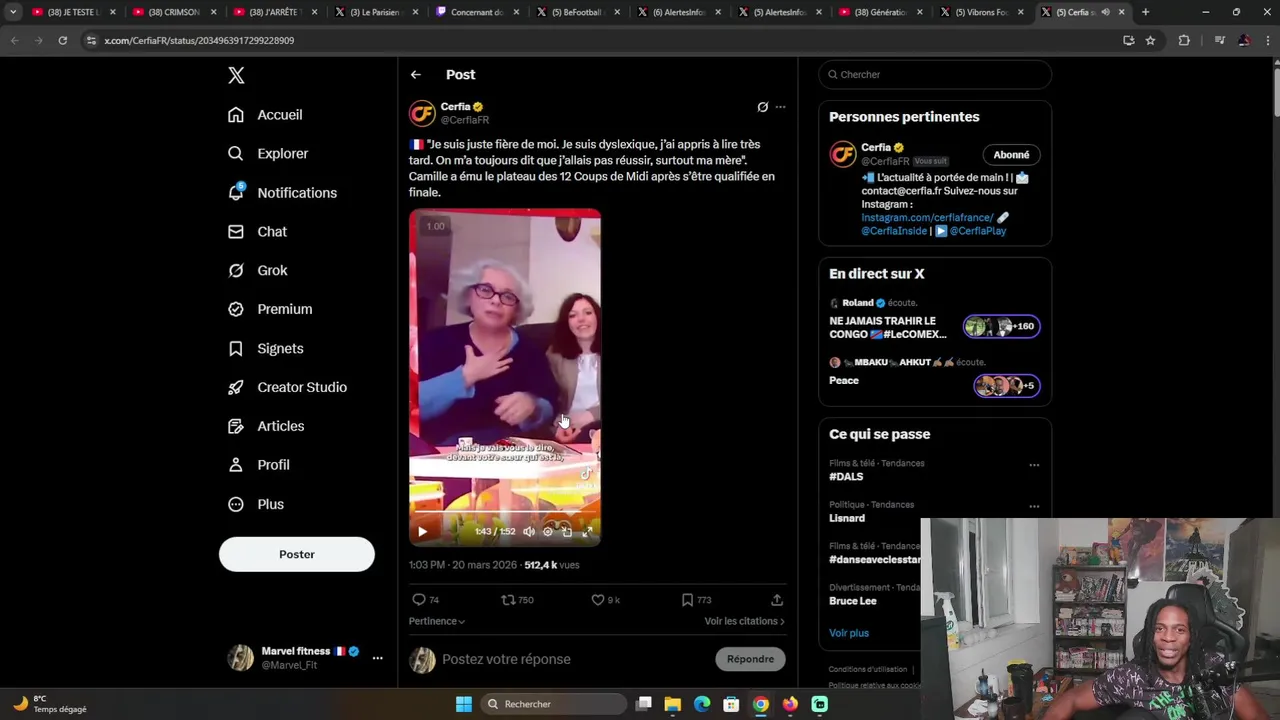Click Voir plus under trends

[x=849, y=633]
